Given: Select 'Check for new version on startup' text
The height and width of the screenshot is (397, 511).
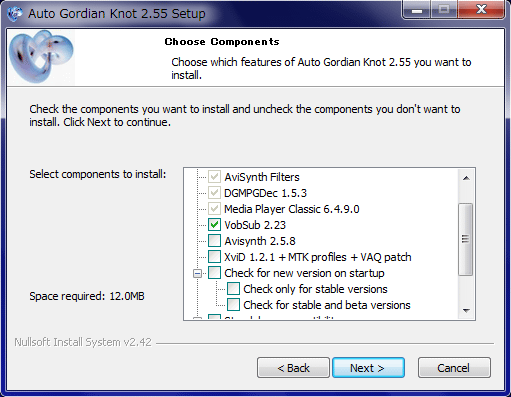Looking at the screenshot, I should click(304, 273).
